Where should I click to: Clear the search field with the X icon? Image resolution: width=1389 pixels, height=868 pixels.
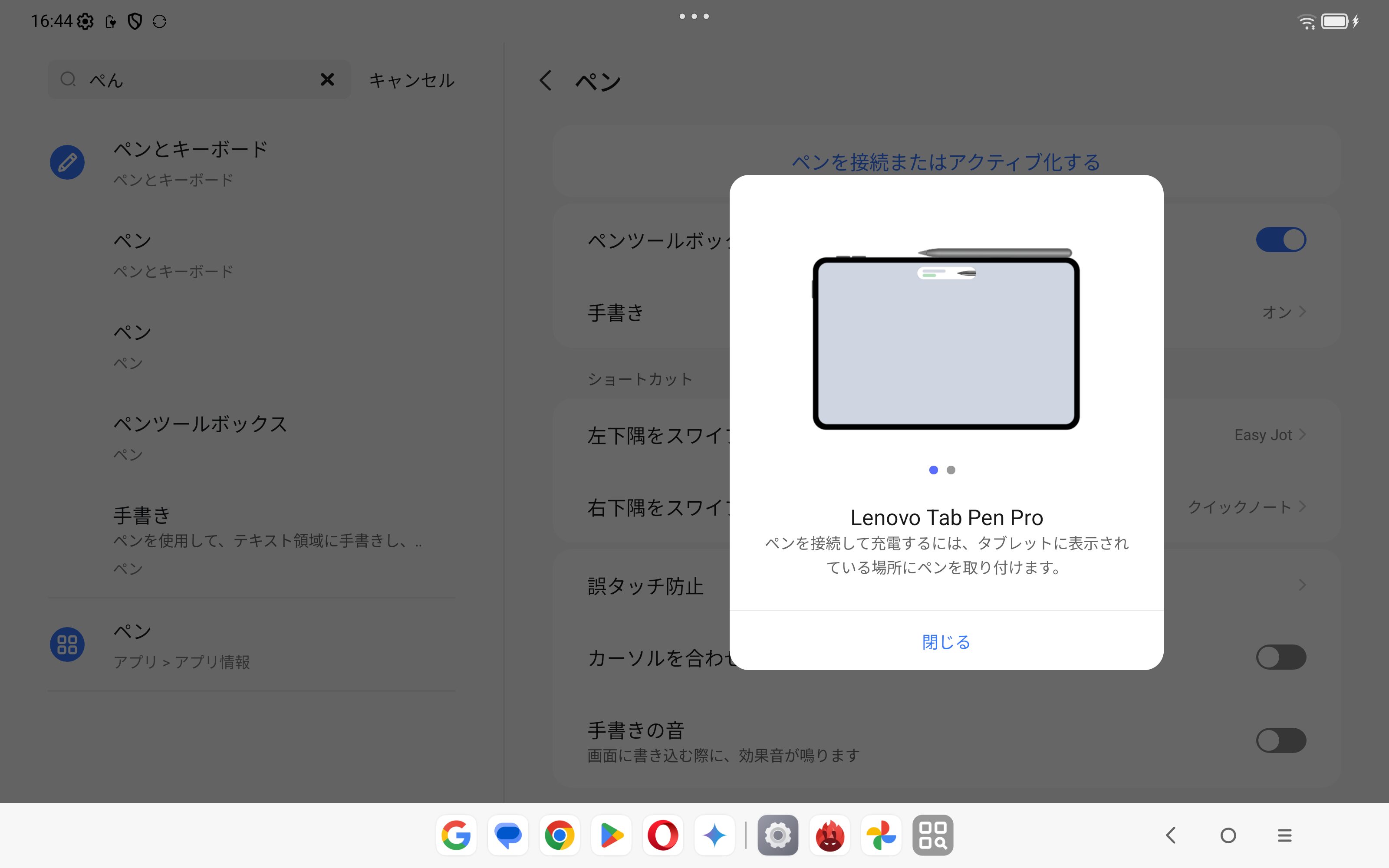pos(327,79)
